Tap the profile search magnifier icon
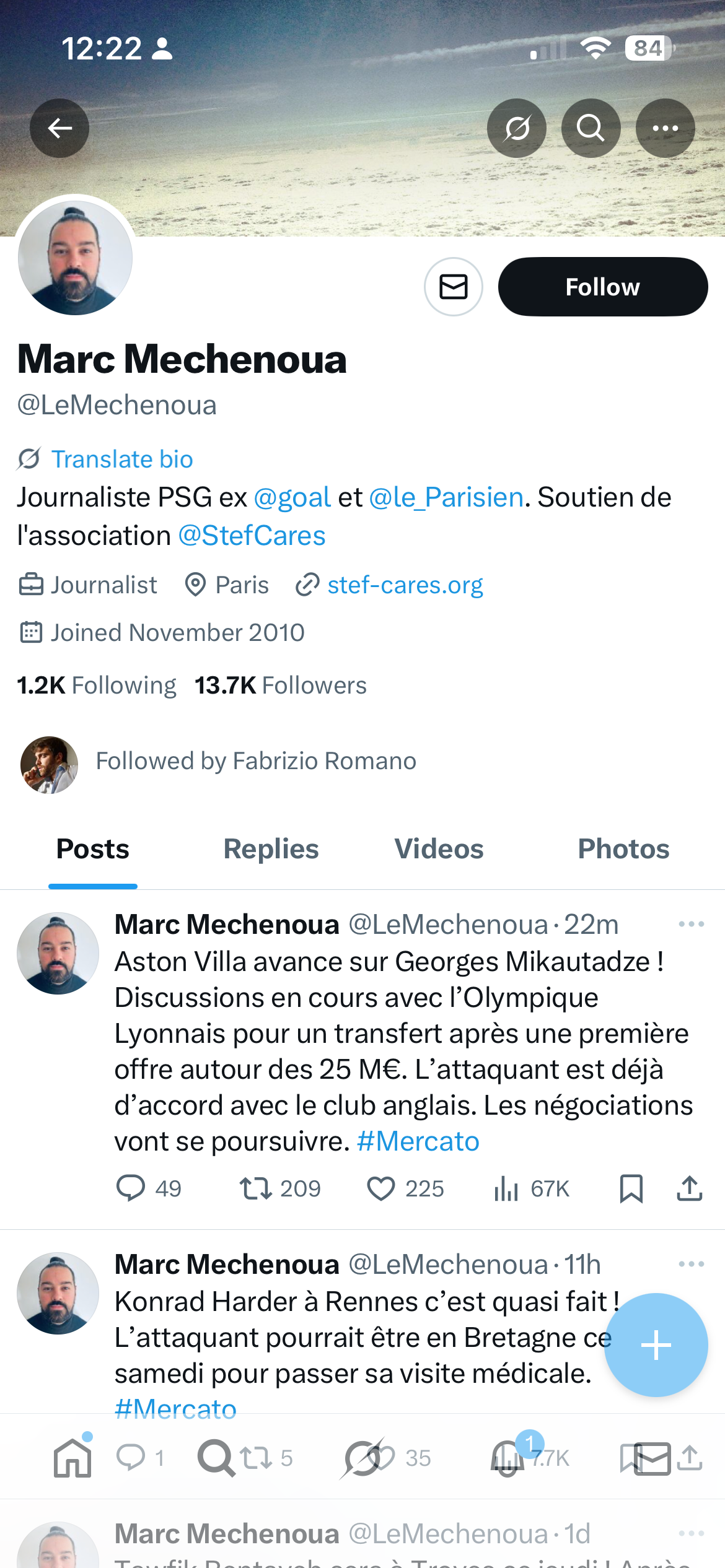Image resolution: width=725 pixels, height=1568 pixels. point(591,128)
